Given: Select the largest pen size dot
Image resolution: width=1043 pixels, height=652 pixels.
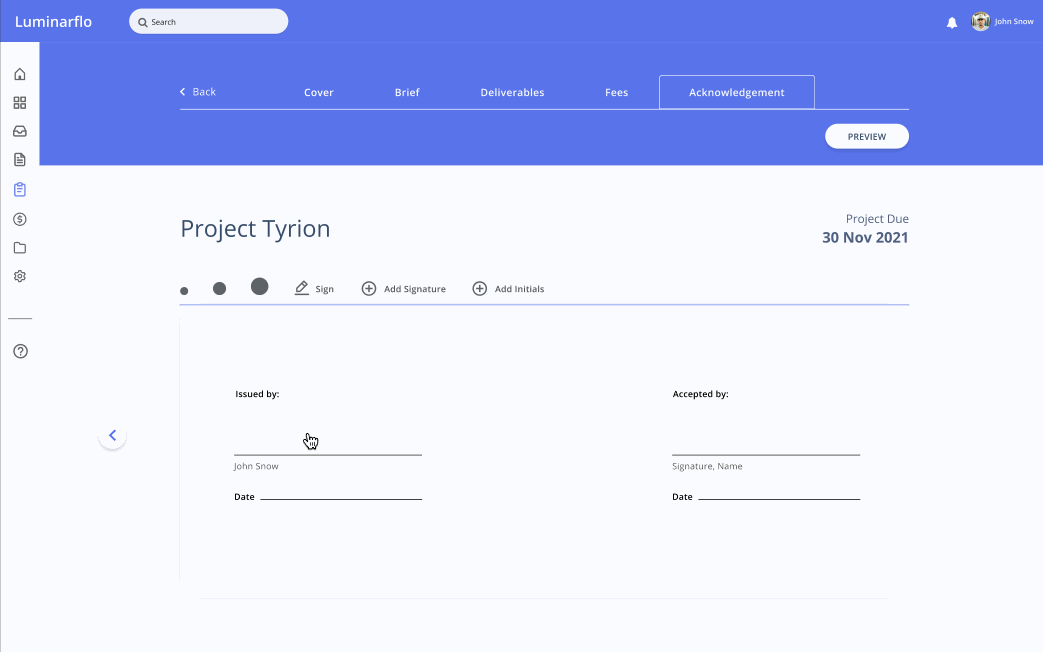Looking at the screenshot, I should pyautogui.click(x=259, y=286).
